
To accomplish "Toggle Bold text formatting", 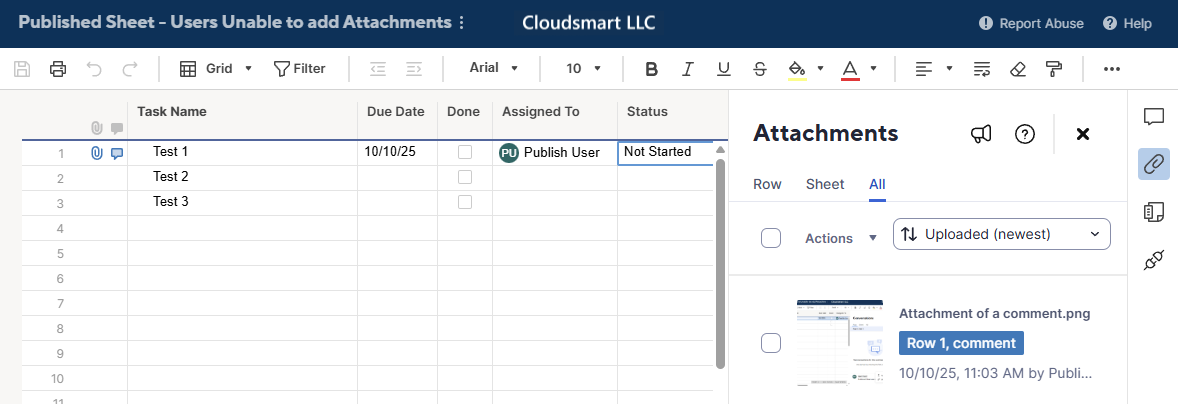I will [652, 69].
